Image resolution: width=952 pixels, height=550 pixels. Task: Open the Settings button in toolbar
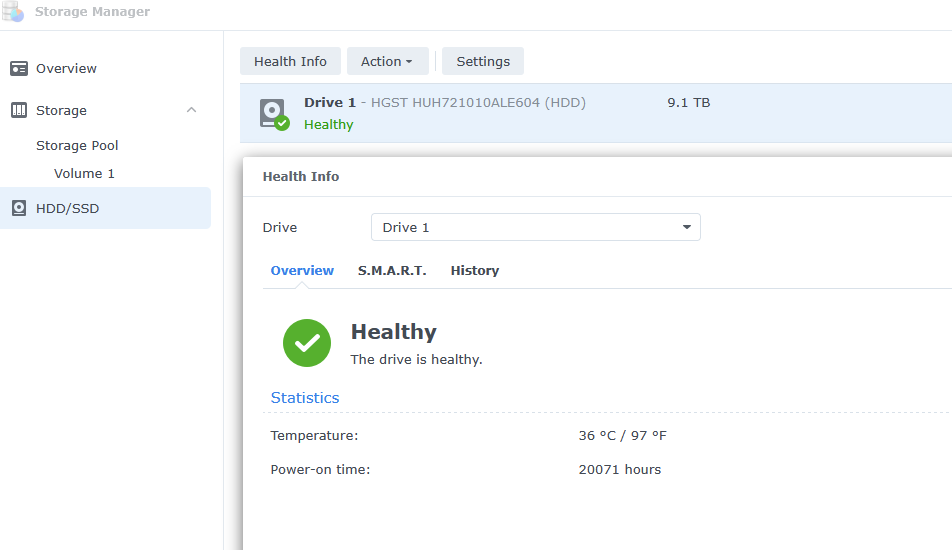pos(483,62)
